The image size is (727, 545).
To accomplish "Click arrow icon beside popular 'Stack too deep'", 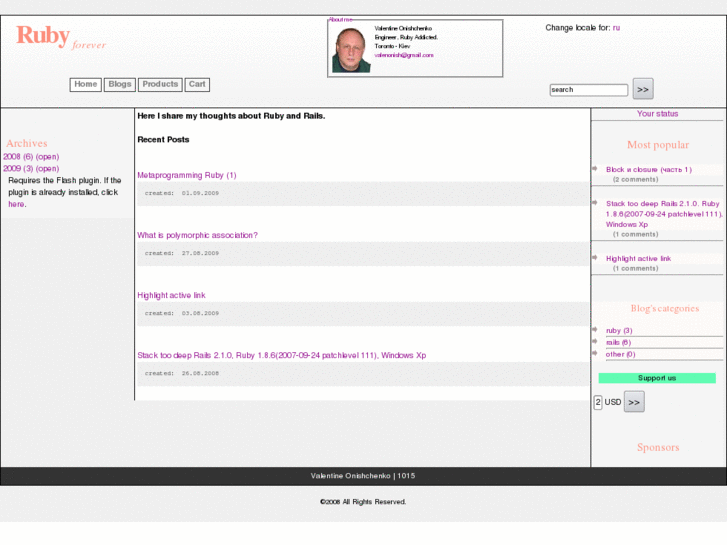I will pos(595,202).
